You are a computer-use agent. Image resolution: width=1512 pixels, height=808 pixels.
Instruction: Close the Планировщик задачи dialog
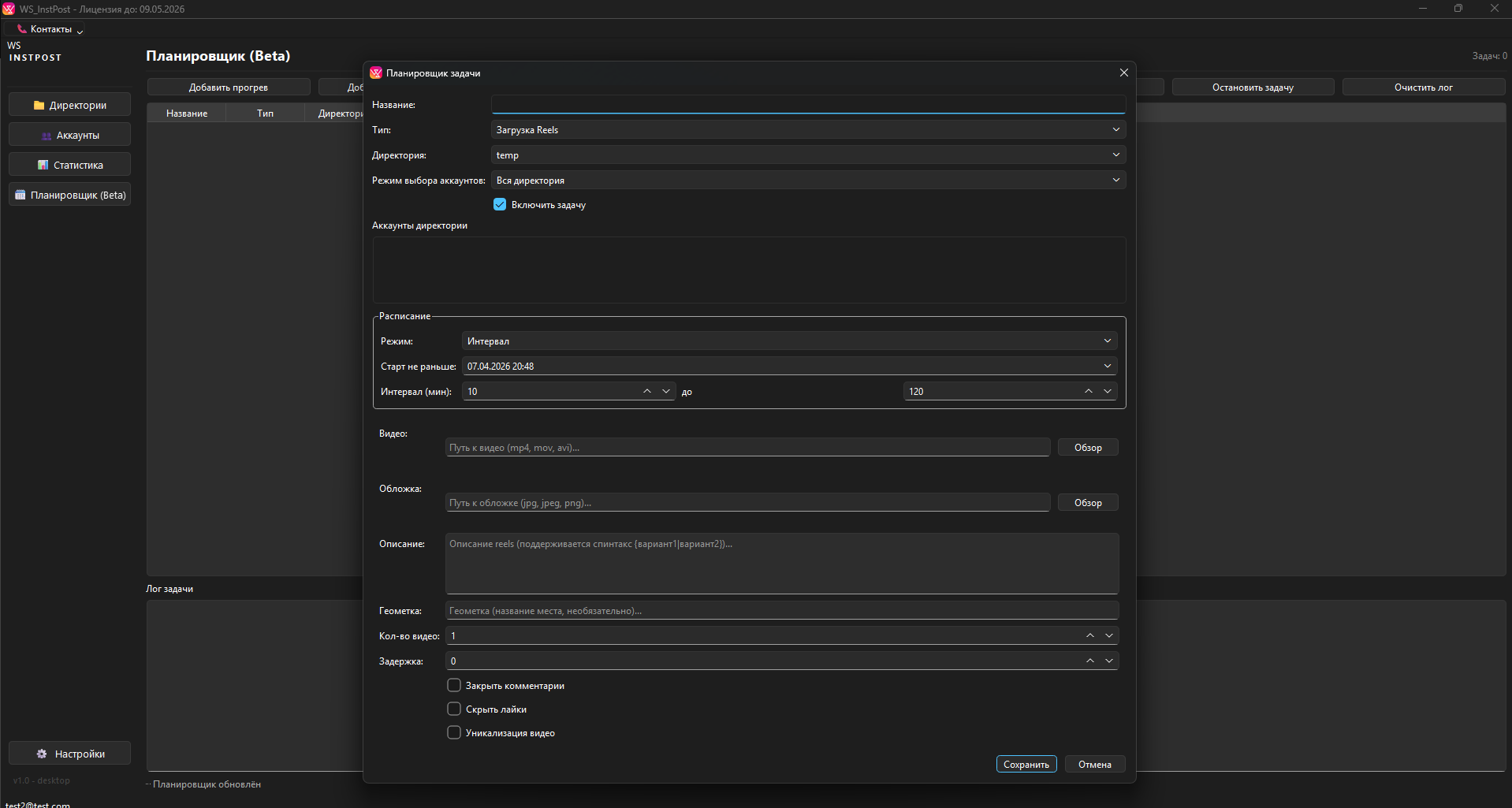pos(1123,73)
